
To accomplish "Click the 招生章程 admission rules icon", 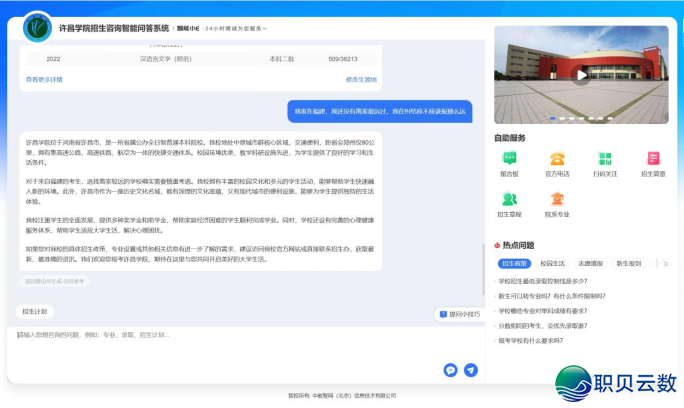I will tap(509, 199).
